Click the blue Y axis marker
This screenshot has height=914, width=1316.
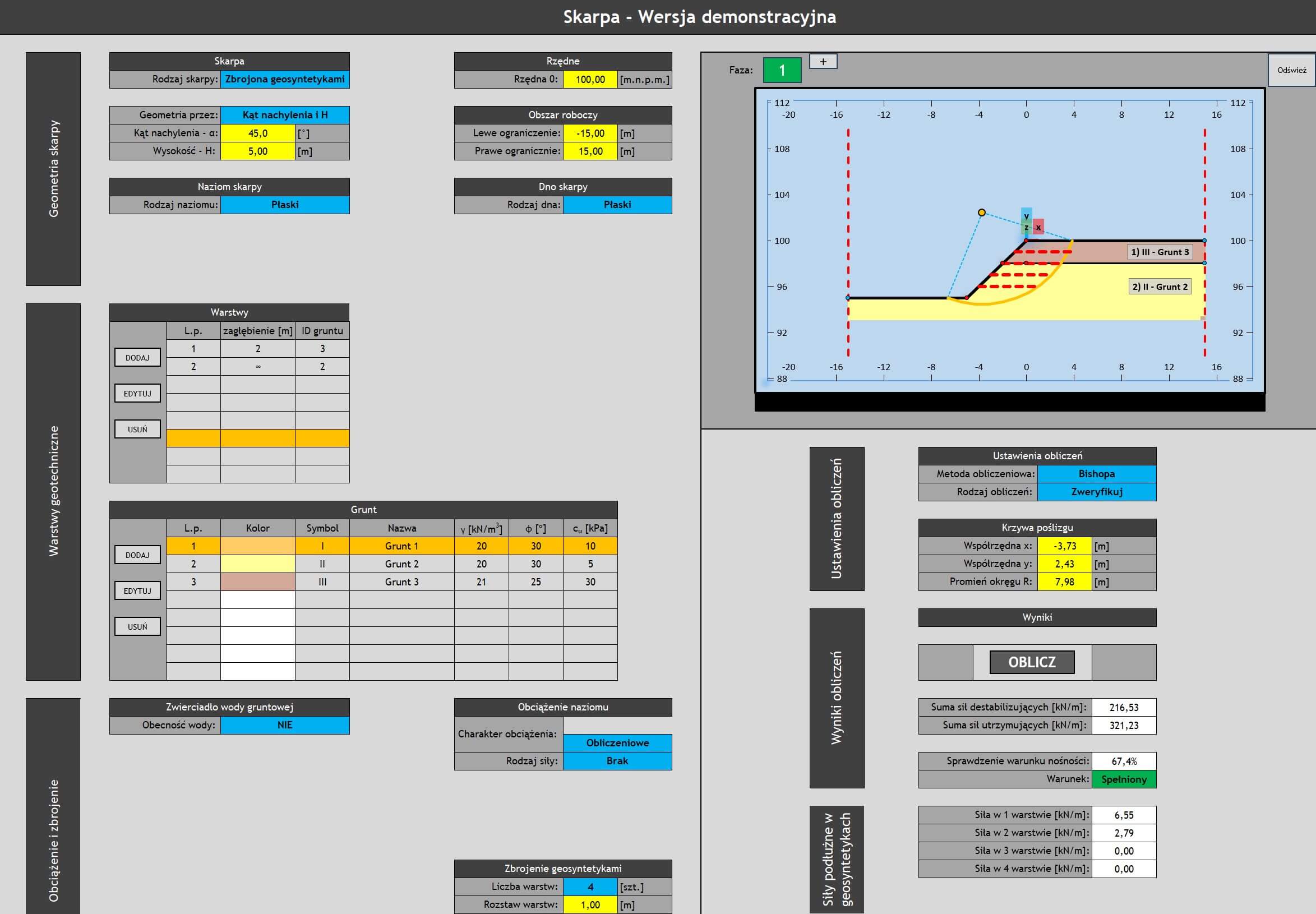point(1026,215)
